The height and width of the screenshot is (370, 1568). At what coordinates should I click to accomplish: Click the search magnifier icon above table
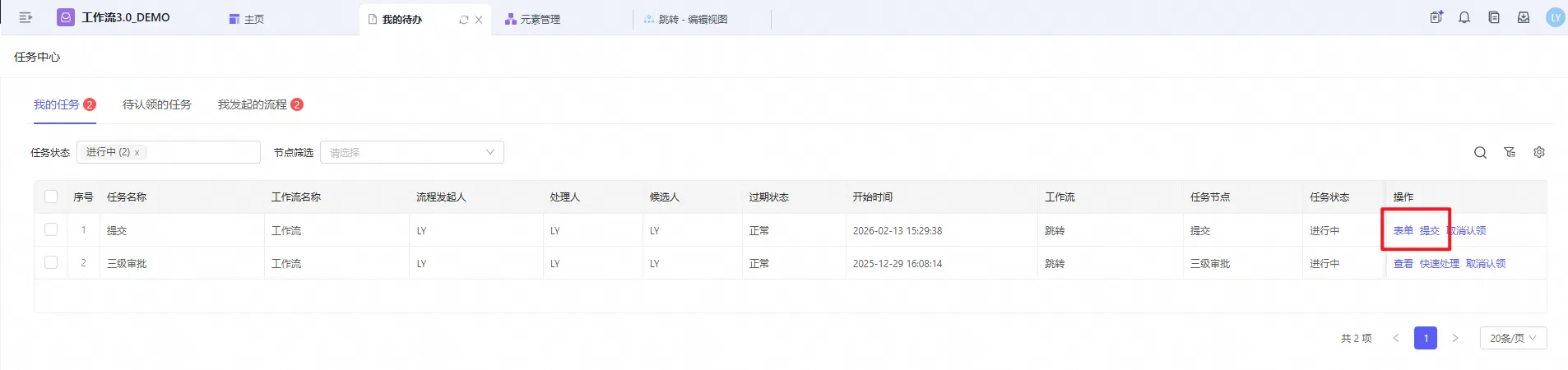pyautogui.click(x=1480, y=153)
